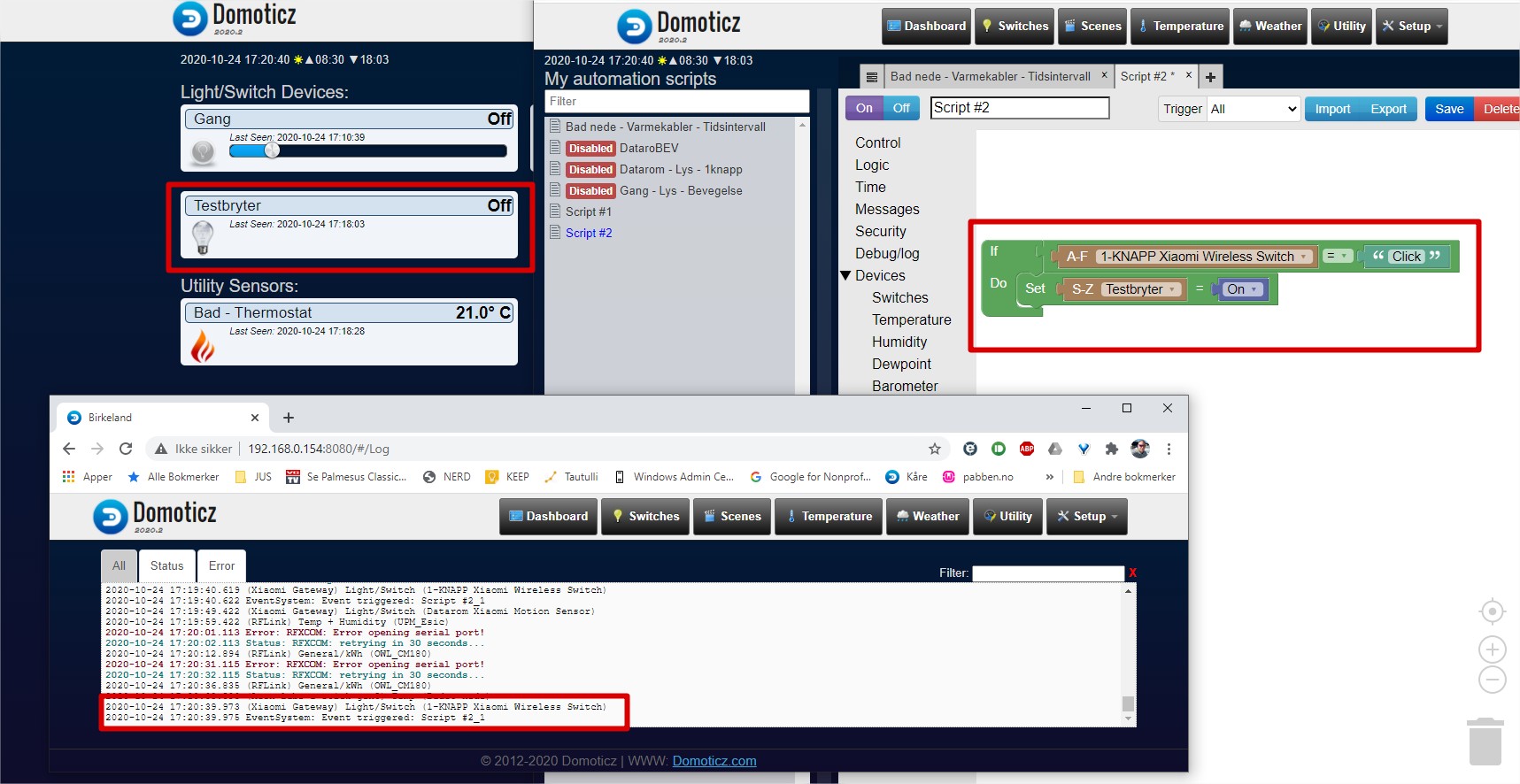Click the Export button
This screenshot has height=784, width=1520.
[1388, 109]
